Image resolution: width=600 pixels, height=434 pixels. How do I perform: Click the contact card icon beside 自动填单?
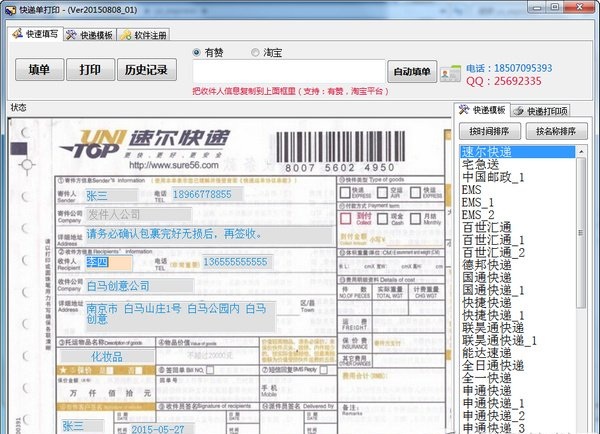[450, 73]
